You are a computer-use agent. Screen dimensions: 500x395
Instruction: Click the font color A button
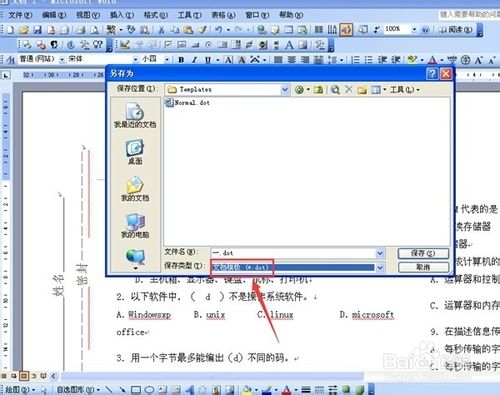(433, 60)
